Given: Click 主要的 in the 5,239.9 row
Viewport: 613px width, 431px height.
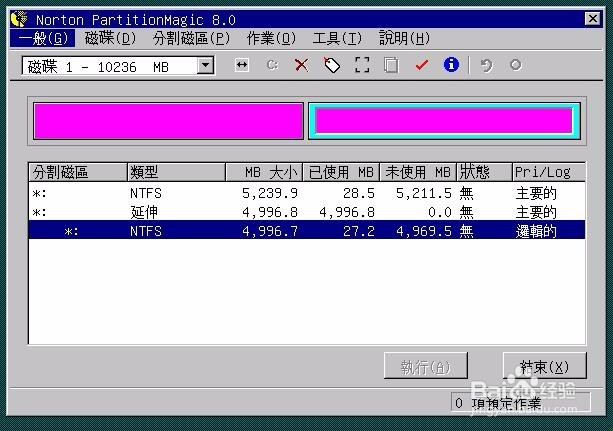Looking at the screenshot, I should [536, 193].
